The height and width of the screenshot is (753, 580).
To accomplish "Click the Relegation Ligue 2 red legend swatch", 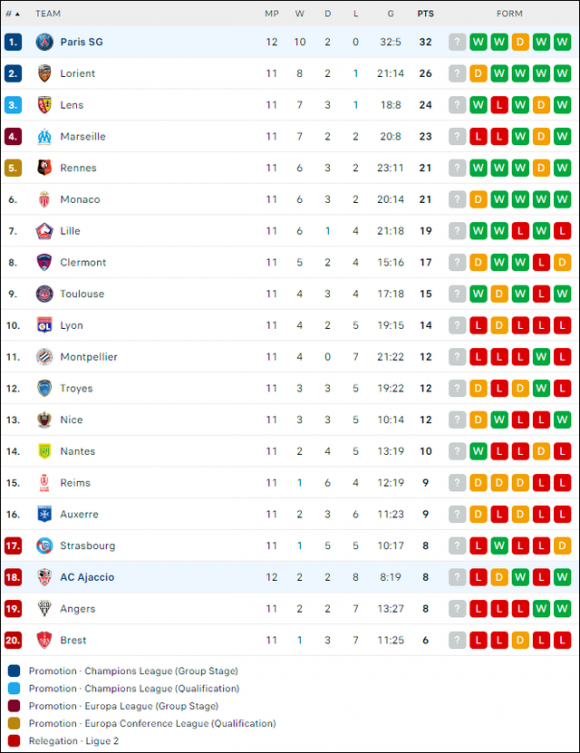I will pyautogui.click(x=14, y=741).
